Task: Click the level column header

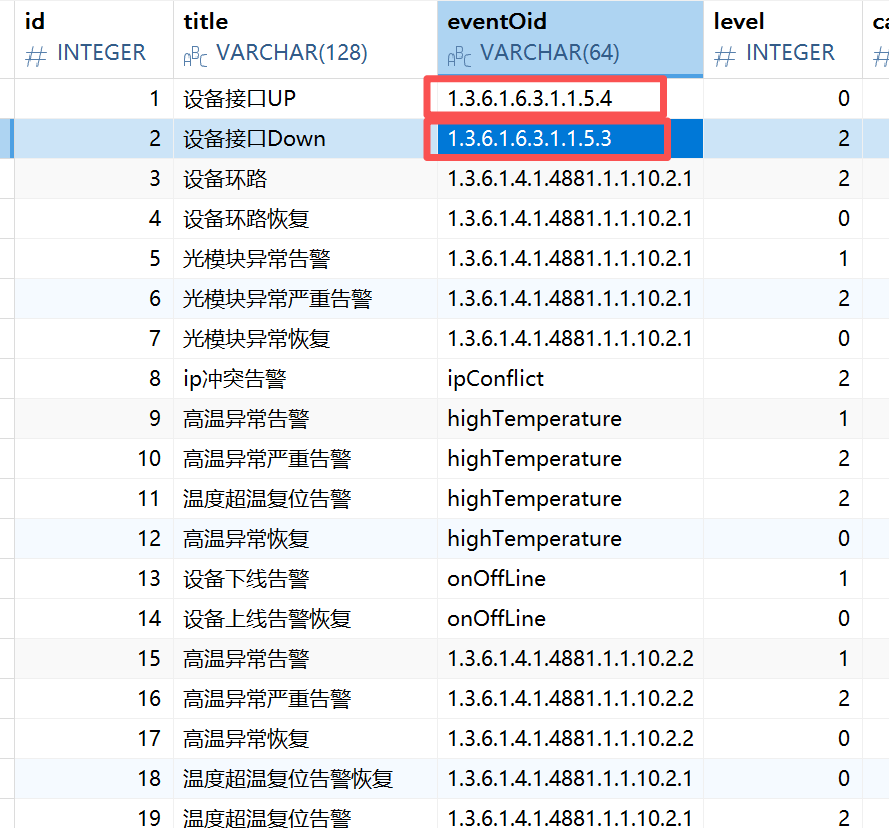Action: [x=738, y=21]
